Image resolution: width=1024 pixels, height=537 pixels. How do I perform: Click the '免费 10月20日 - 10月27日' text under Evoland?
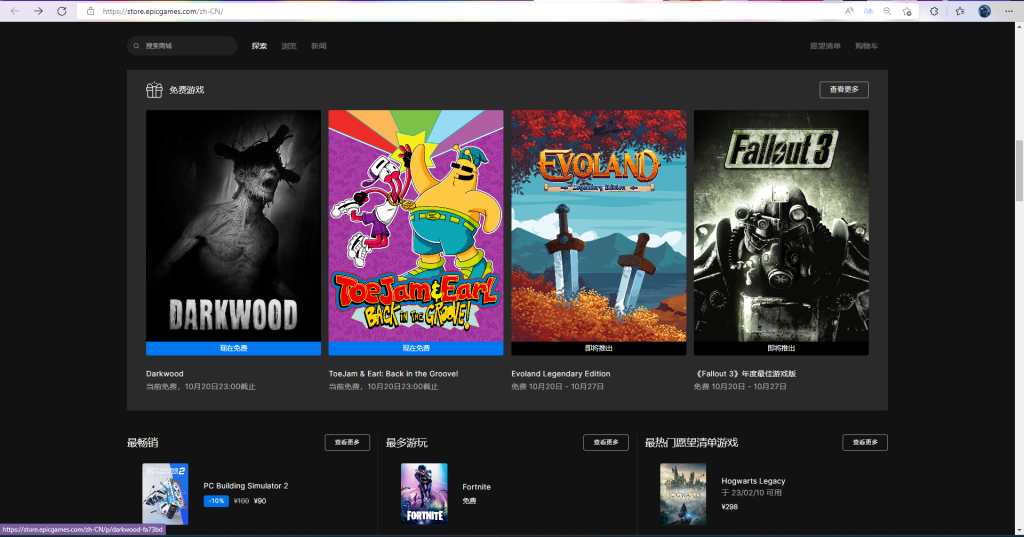click(x=557, y=387)
